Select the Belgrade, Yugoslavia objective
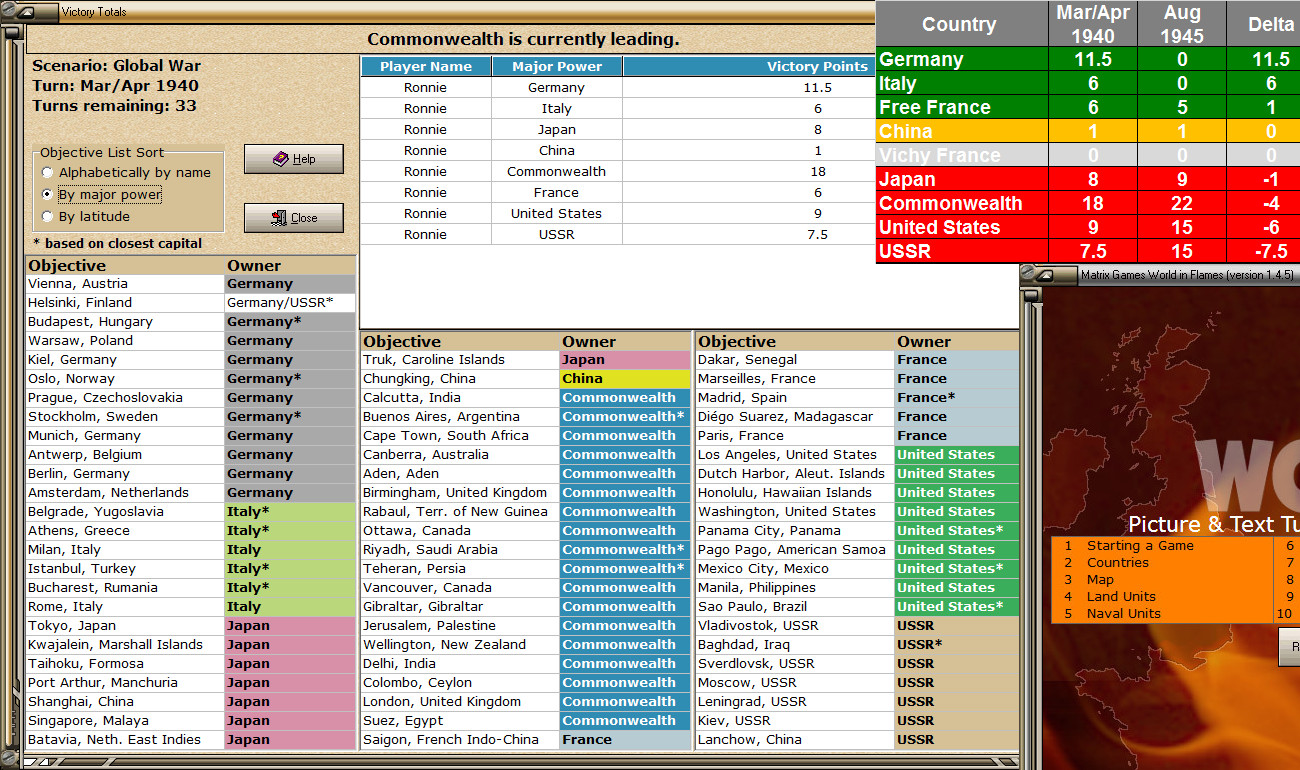The height and width of the screenshot is (770, 1300). pos(125,512)
